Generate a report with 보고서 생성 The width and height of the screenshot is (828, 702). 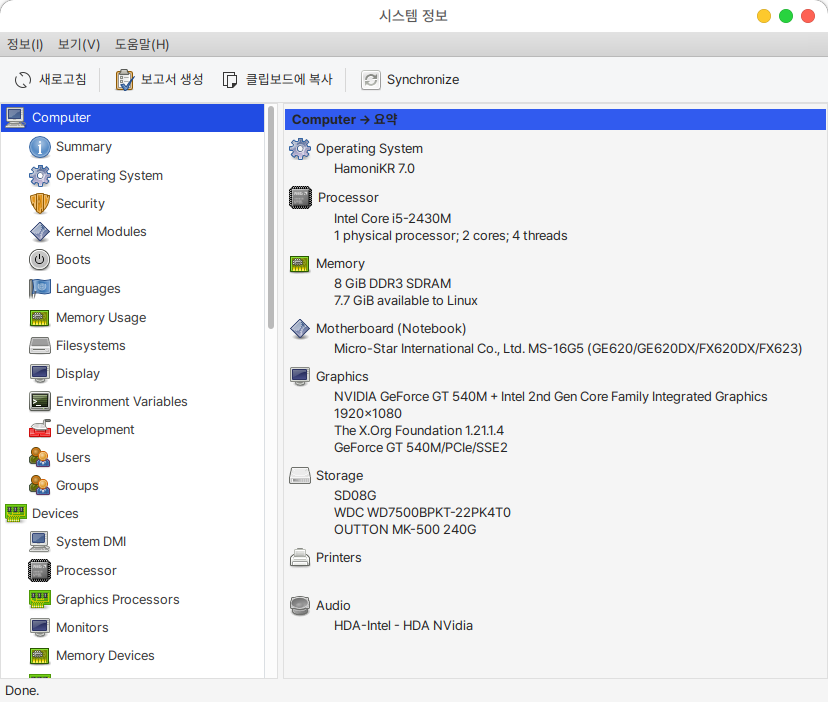(x=159, y=79)
